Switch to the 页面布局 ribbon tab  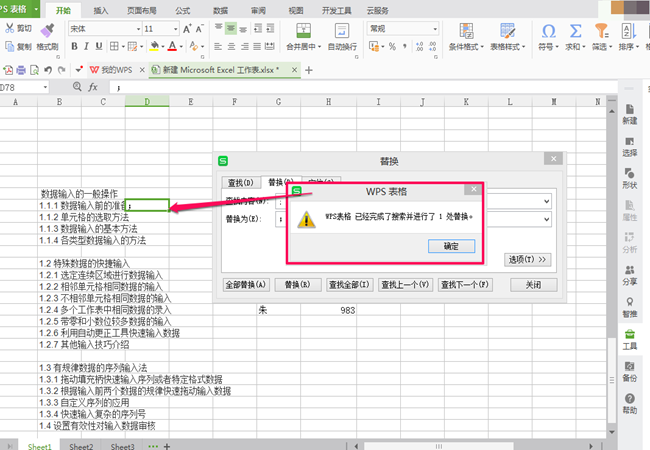pyautogui.click(x=141, y=10)
